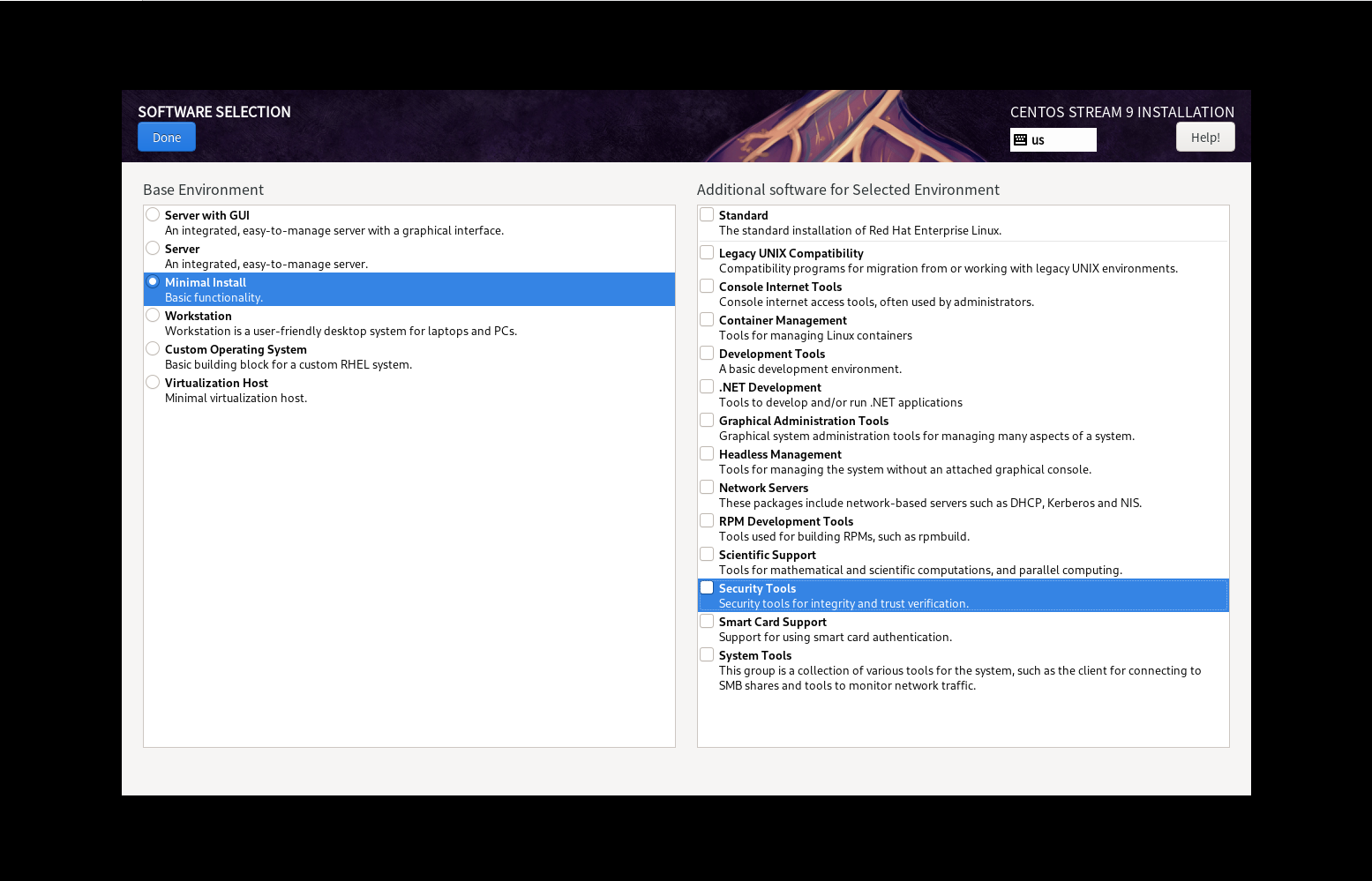The width and height of the screenshot is (1372, 881).
Task: Check the Security Tools checkbox
Action: point(707,587)
